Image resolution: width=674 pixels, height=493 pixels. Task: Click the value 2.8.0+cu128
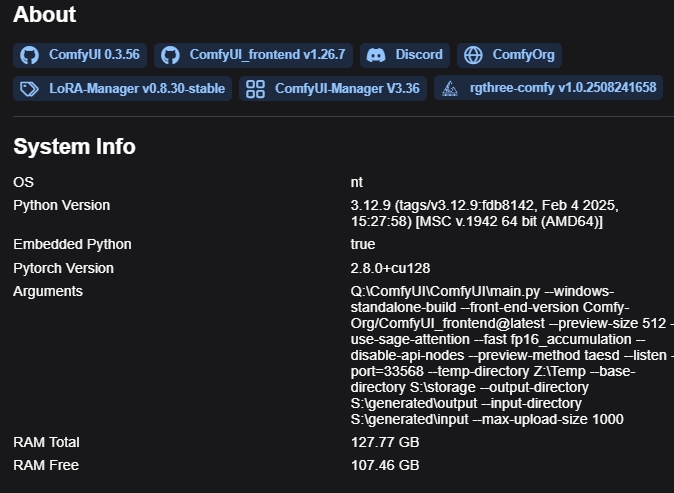(x=390, y=268)
